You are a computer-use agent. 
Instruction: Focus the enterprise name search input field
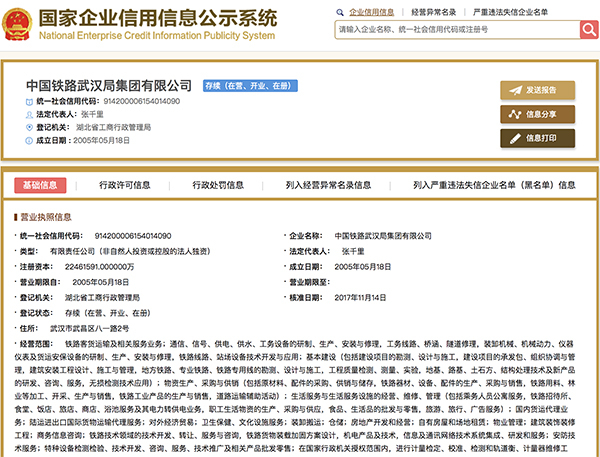point(450,29)
